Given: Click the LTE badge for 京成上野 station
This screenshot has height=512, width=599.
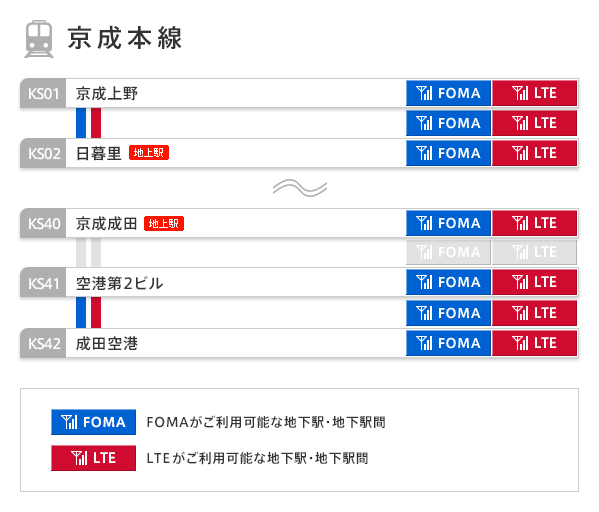Looking at the screenshot, I should pos(534,93).
